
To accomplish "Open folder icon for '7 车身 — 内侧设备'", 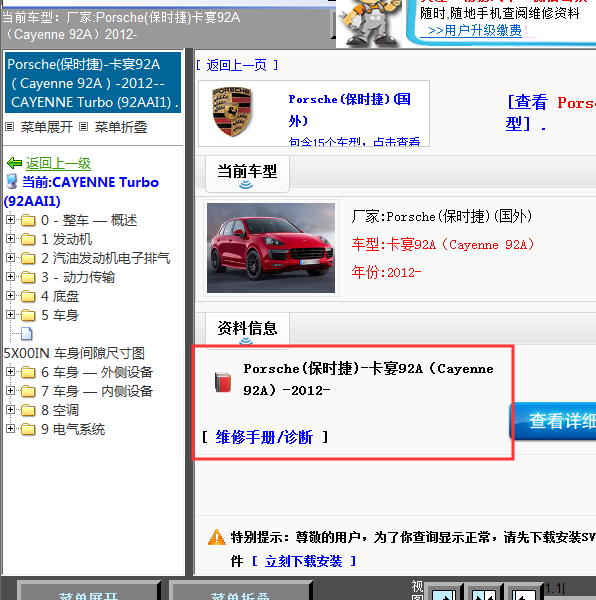I will 28,391.
